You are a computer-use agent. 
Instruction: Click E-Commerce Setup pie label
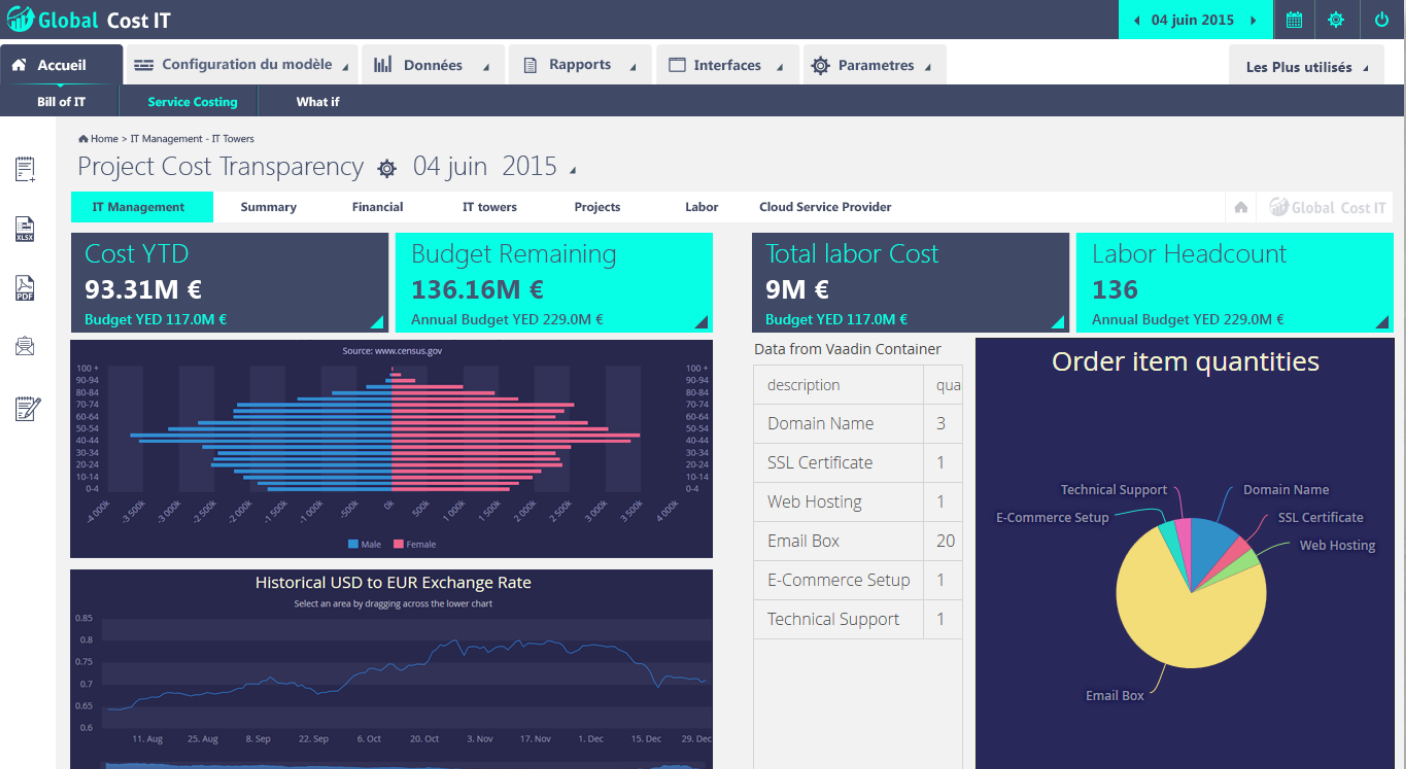tap(1052, 518)
